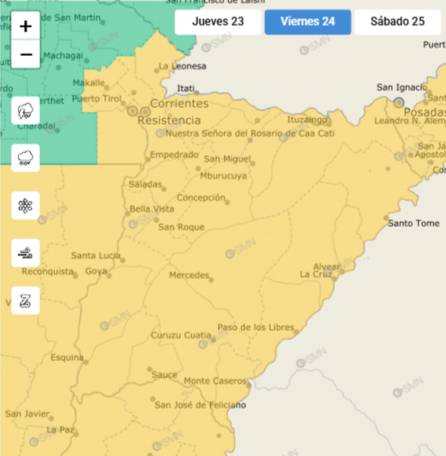Click the Puerto Tirol label
The image size is (446, 456).
pos(97,99)
